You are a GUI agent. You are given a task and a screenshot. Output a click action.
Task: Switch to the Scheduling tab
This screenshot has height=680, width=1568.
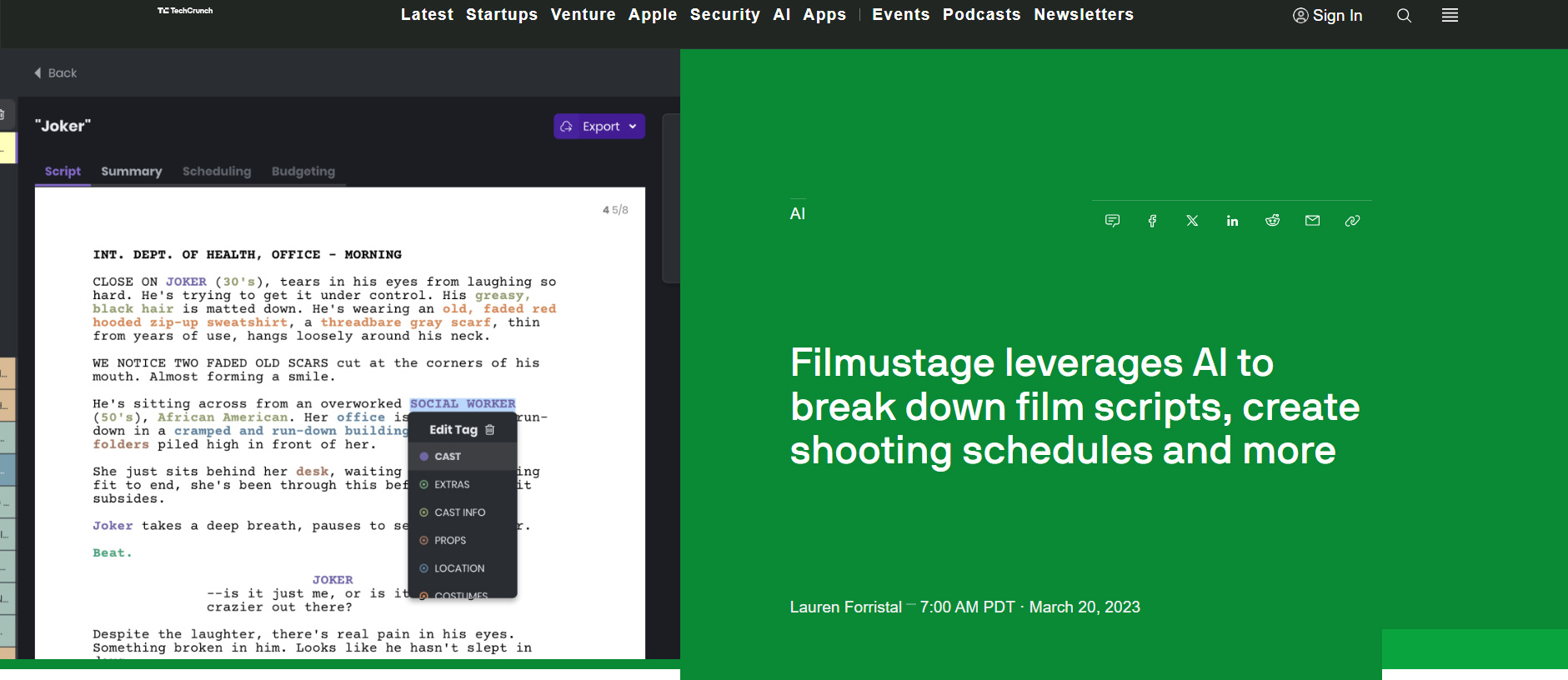click(x=217, y=171)
